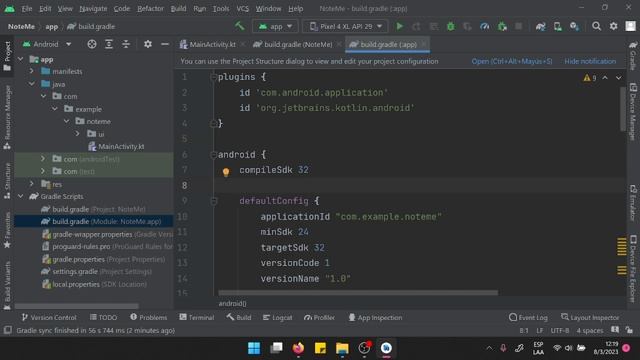Expand the res folder

coord(32,184)
